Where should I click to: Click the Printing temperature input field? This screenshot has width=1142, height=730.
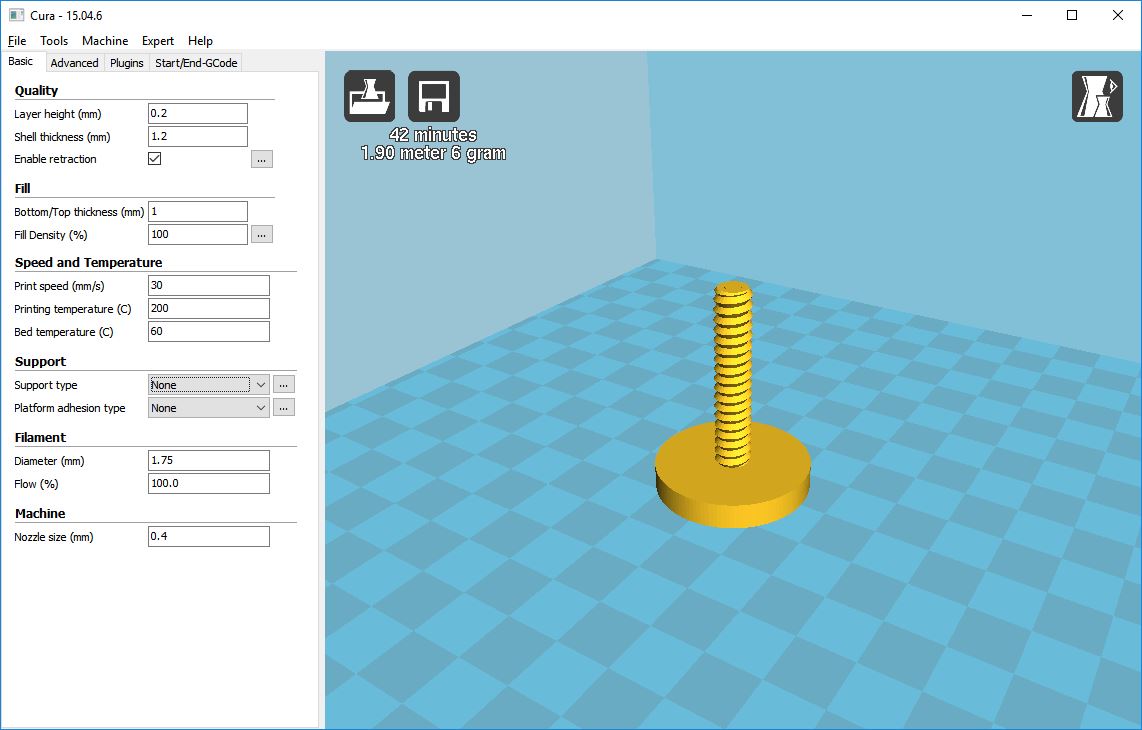pos(208,308)
